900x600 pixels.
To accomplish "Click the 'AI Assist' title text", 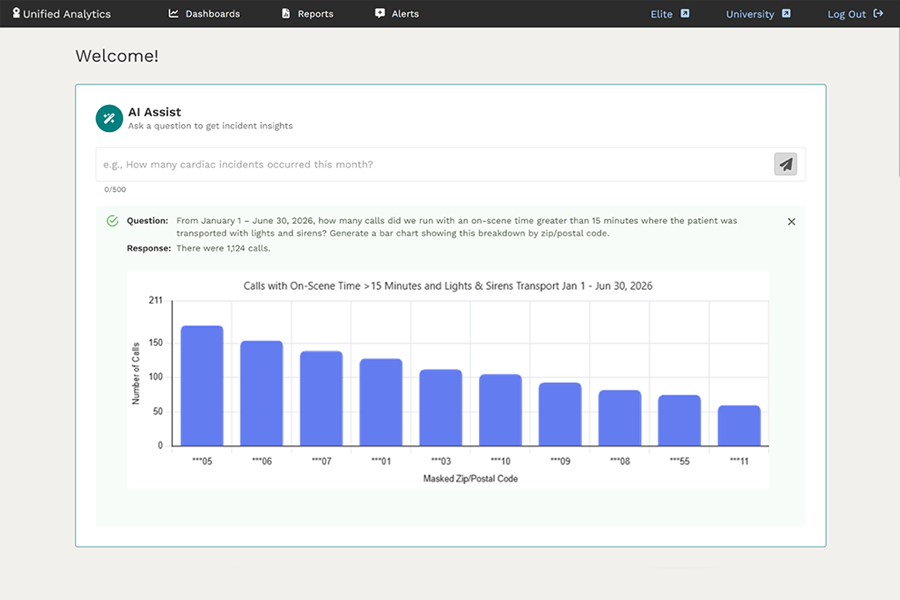I will point(154,112).
